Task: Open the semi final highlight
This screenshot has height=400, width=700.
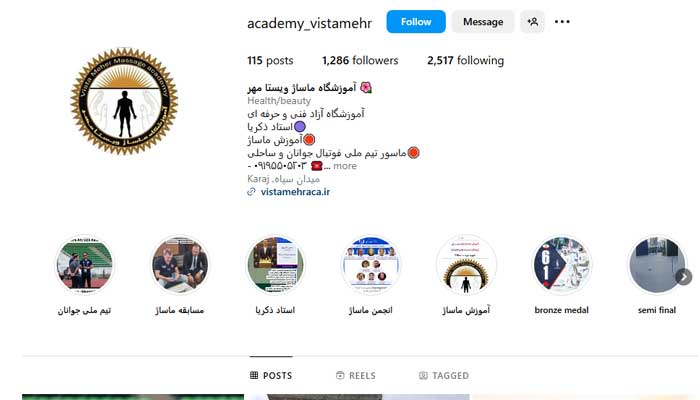Action: pyautogui.click(x=657, y=265)
